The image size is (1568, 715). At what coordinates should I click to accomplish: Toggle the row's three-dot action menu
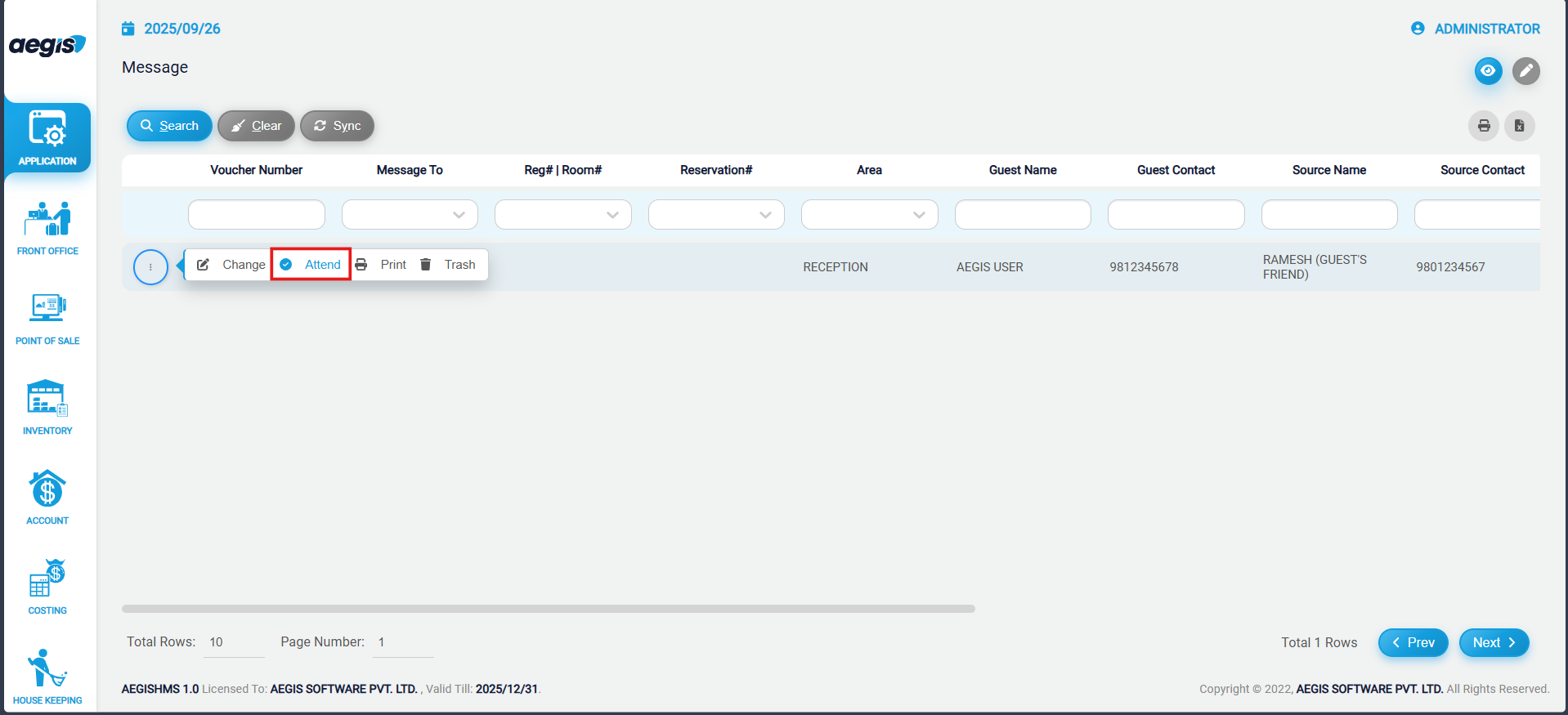click(150, 267)
